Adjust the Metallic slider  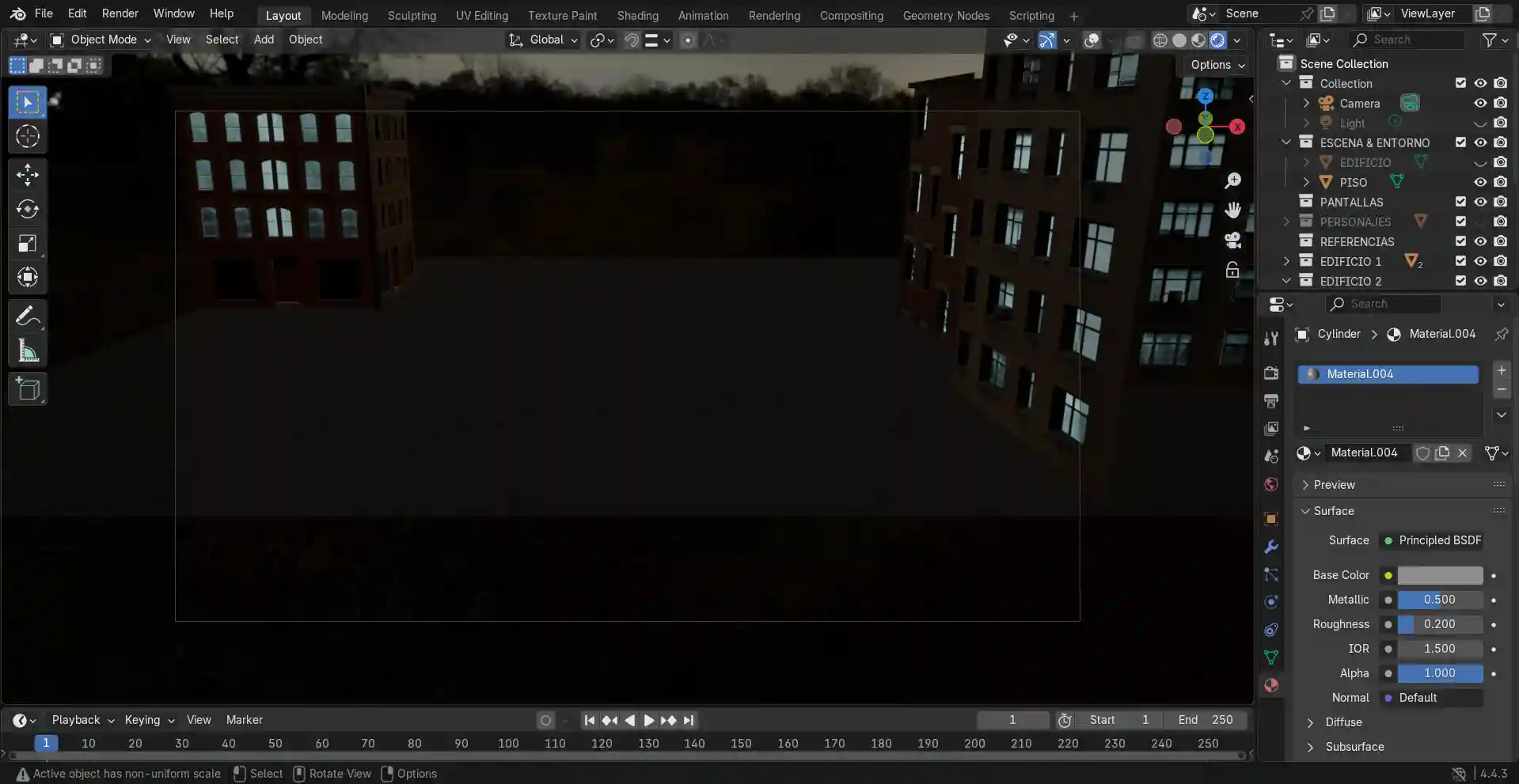tap(1440, 600)
